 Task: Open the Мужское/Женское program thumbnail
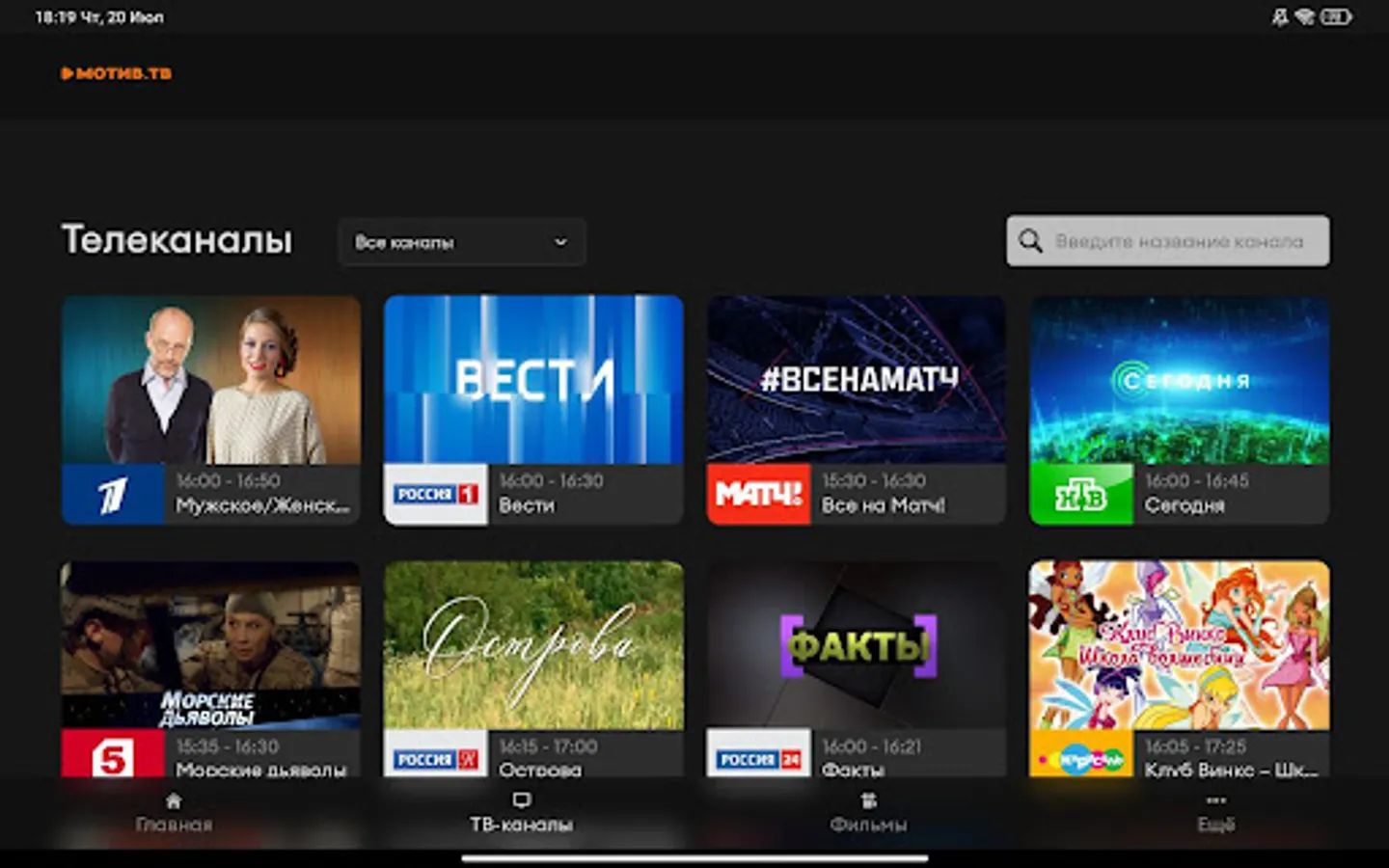click(211, 380)
